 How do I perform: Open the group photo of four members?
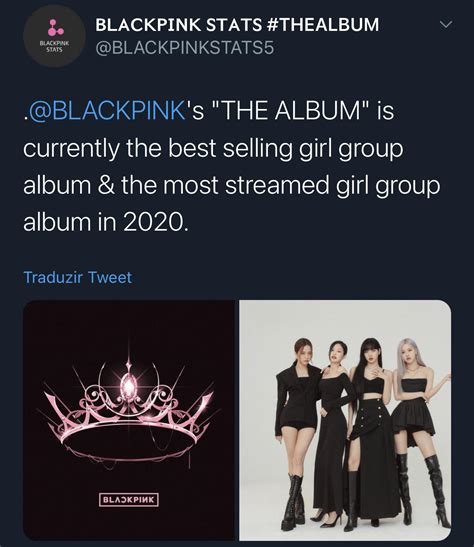point(345,420)
